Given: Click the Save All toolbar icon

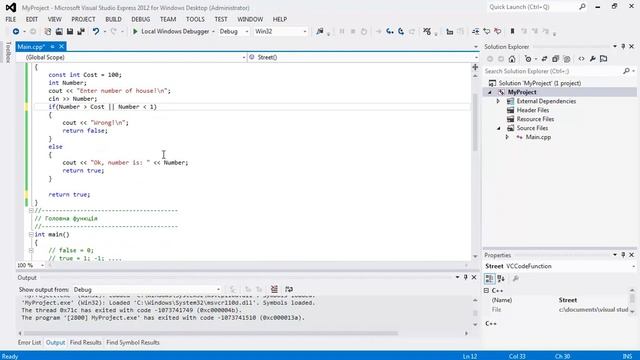Looking at the screenshot, I should point(81,31).
